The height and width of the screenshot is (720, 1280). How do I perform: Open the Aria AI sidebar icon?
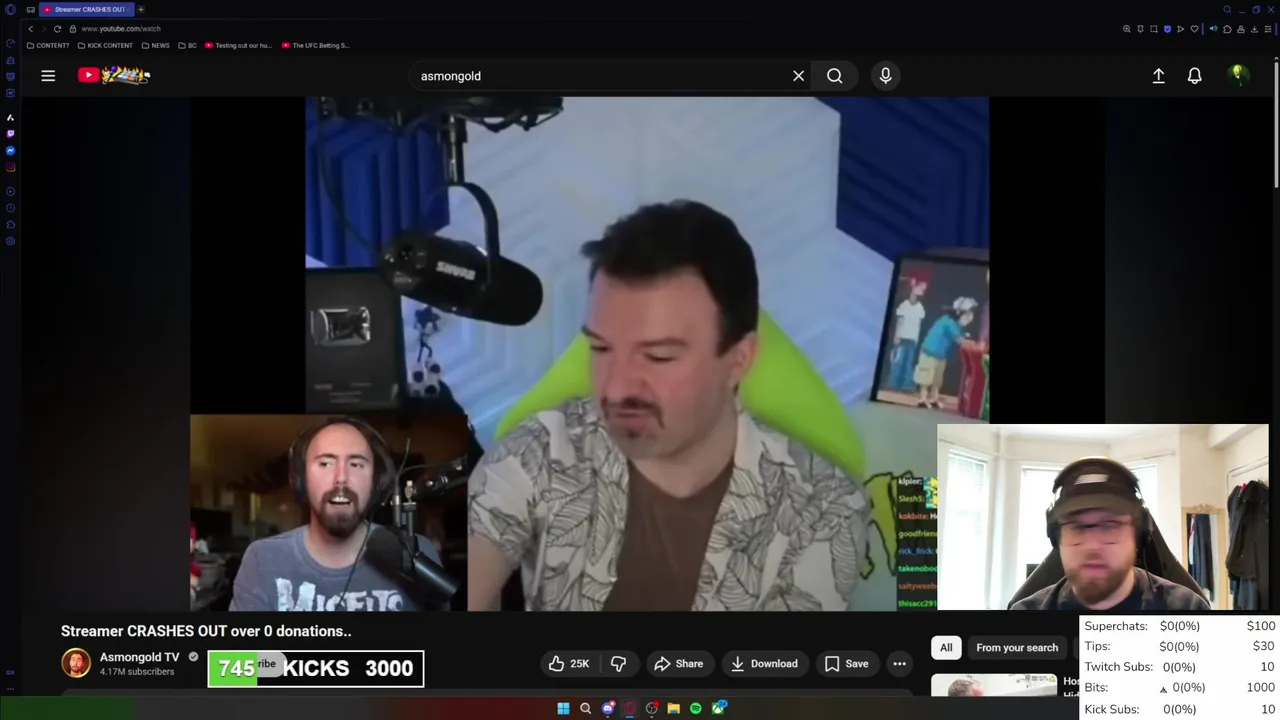(x=10, y=117)
